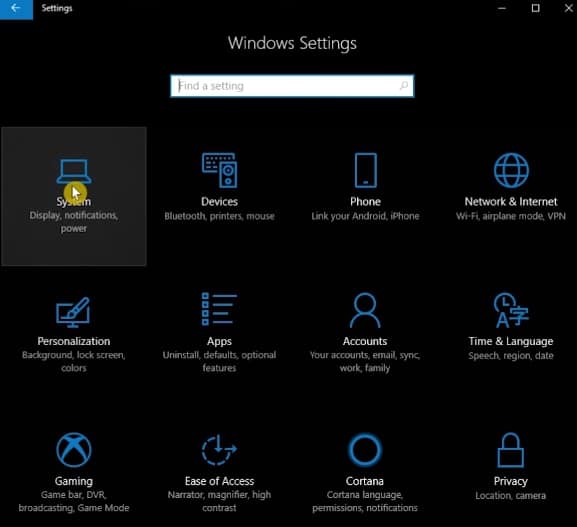
Task: Select the Privacy label
Action: click(511, 481)
